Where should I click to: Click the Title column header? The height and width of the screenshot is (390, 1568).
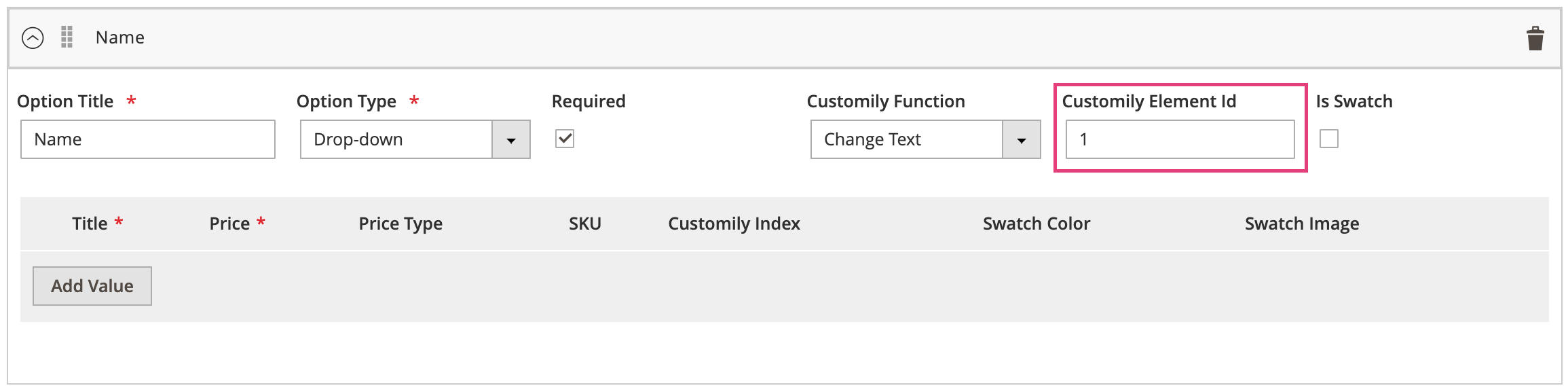point(90,224)
